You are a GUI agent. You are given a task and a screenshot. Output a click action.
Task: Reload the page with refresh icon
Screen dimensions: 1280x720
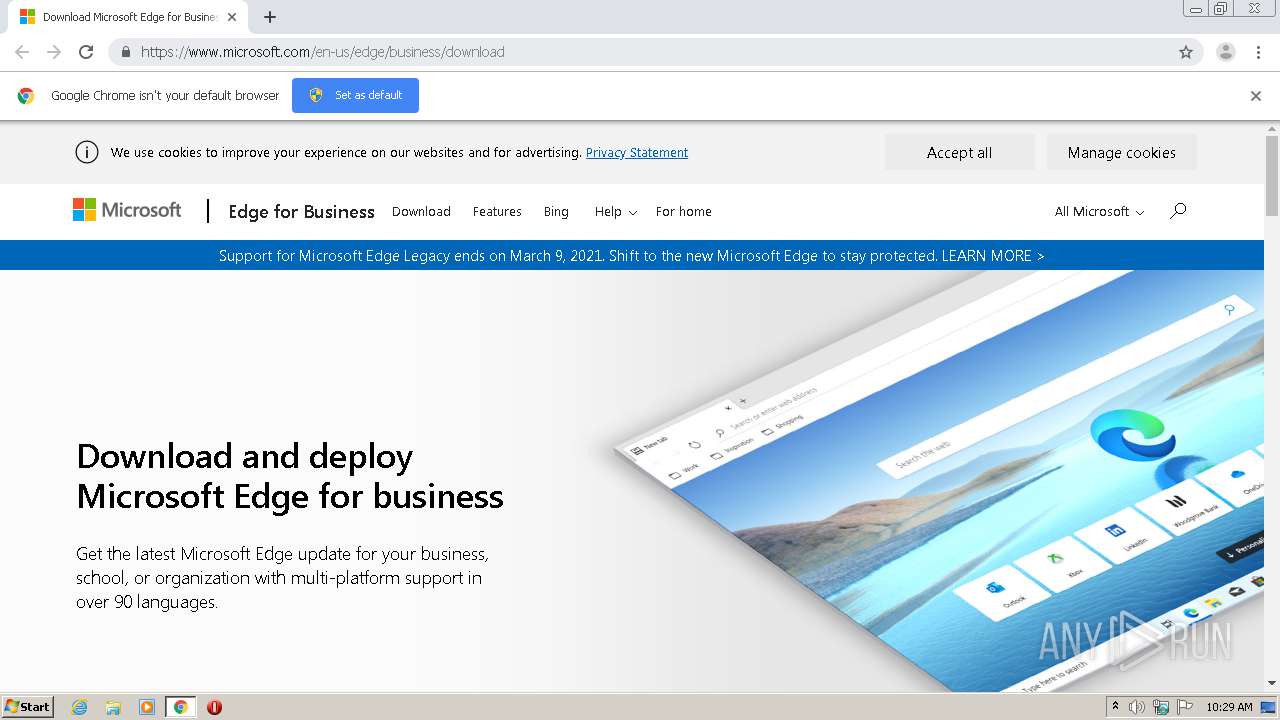pos(86,52)
